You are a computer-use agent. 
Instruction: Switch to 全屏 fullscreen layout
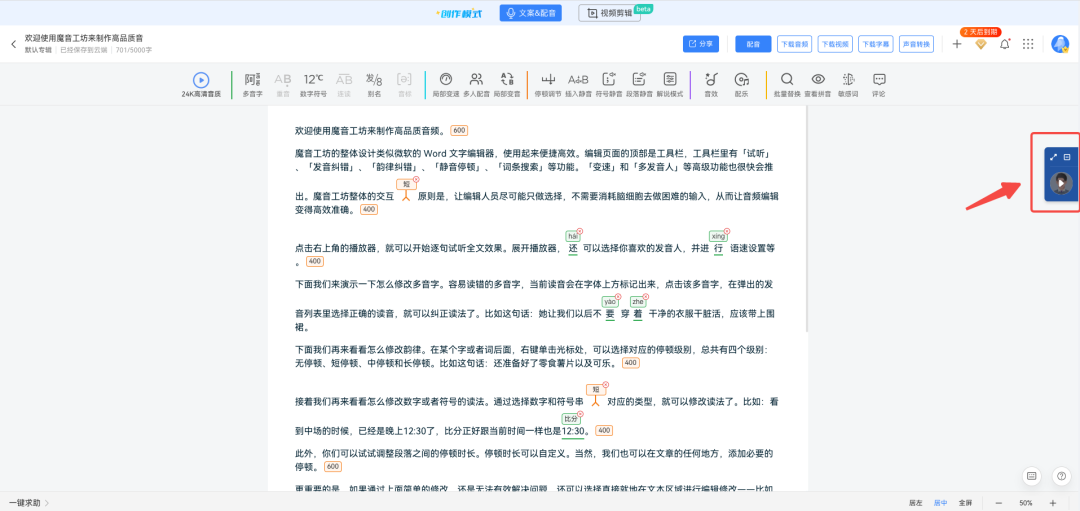click(965, 503)
